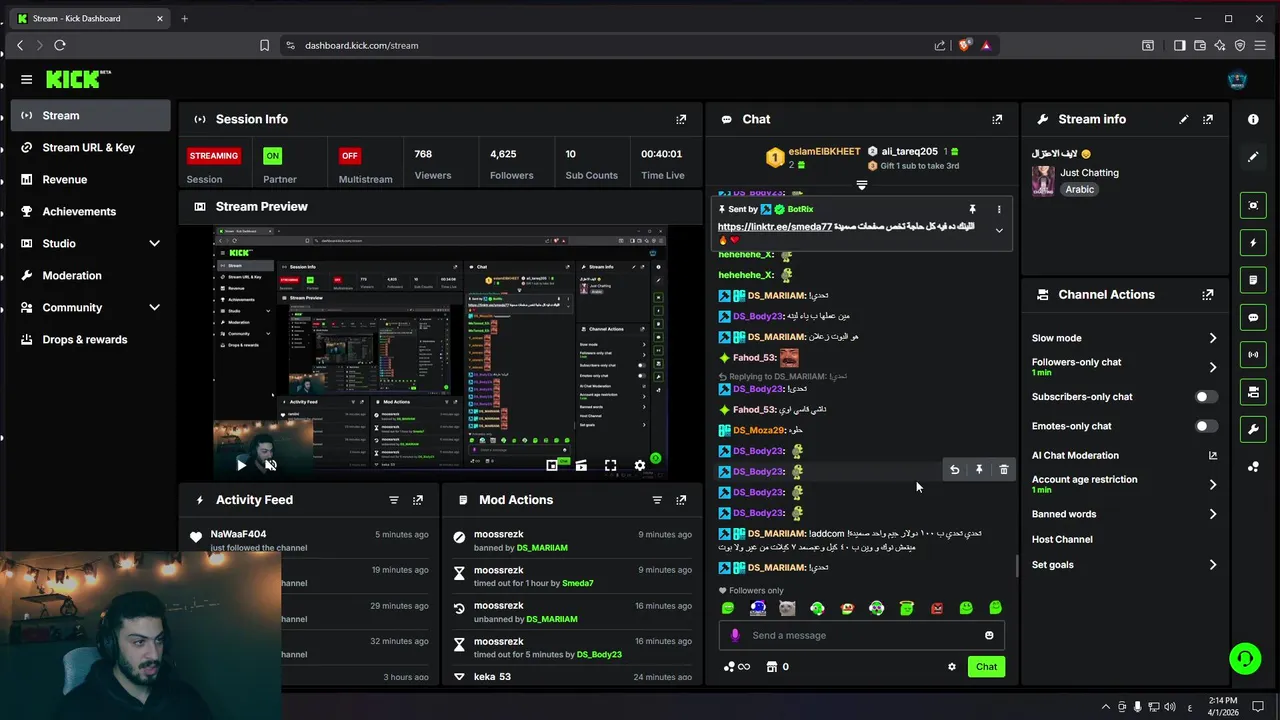Open the shop icon showing 0
Image resolution: width=1280 pixels, height=720 pixels.
777,667
